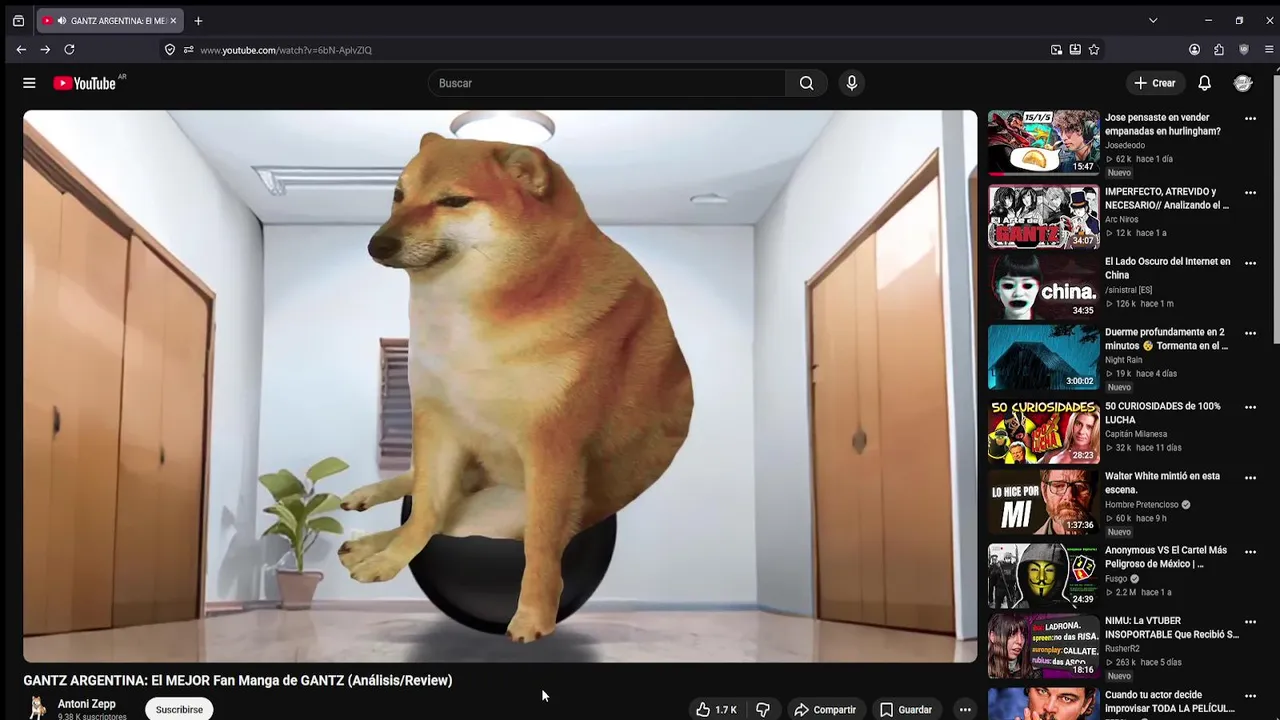This screenshot has height=720, width=1280.
Task: Open the YouTube hamburger guide menu
Action: point(29,83)
